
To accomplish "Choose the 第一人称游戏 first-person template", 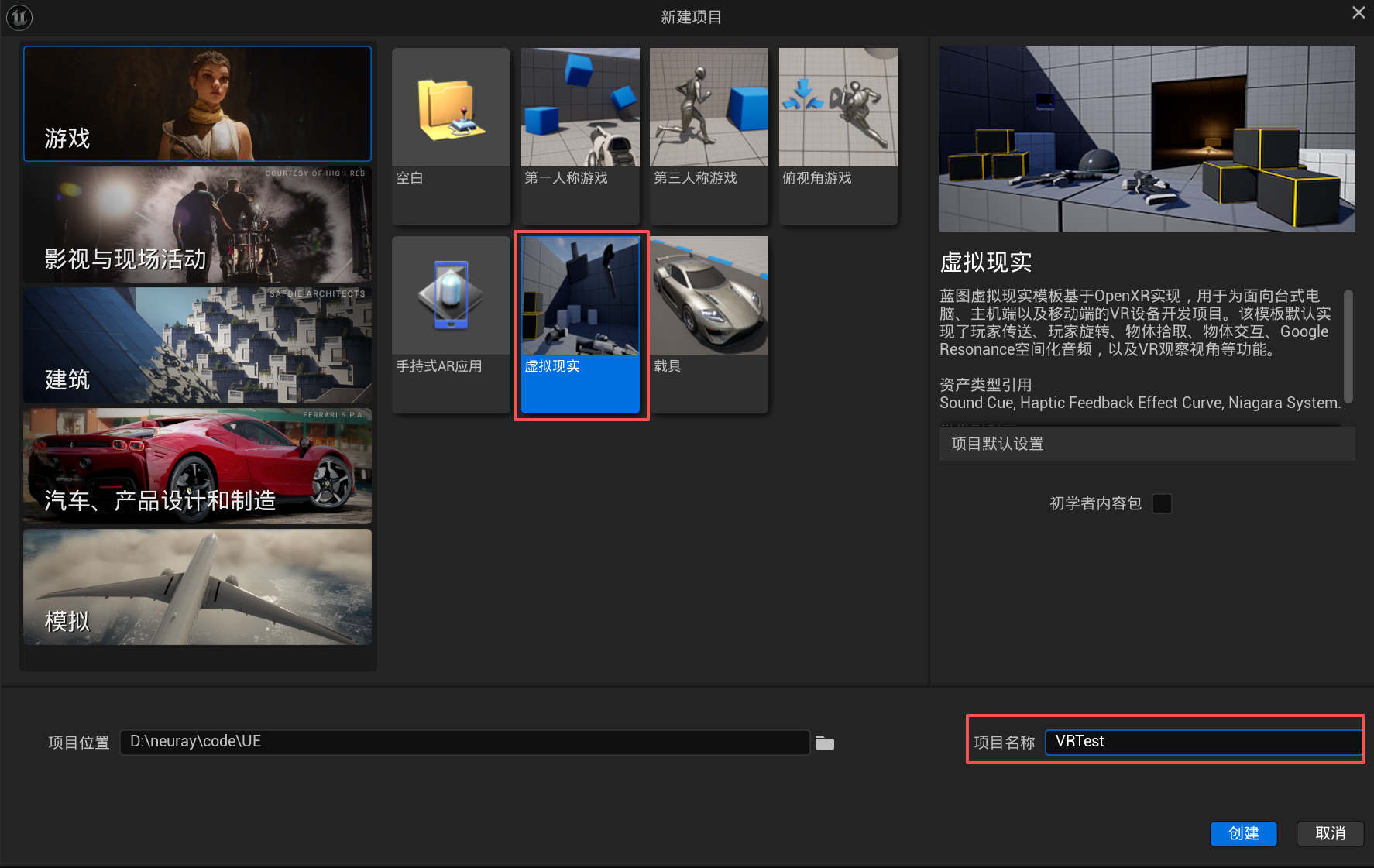I will [x=580, y=108].
